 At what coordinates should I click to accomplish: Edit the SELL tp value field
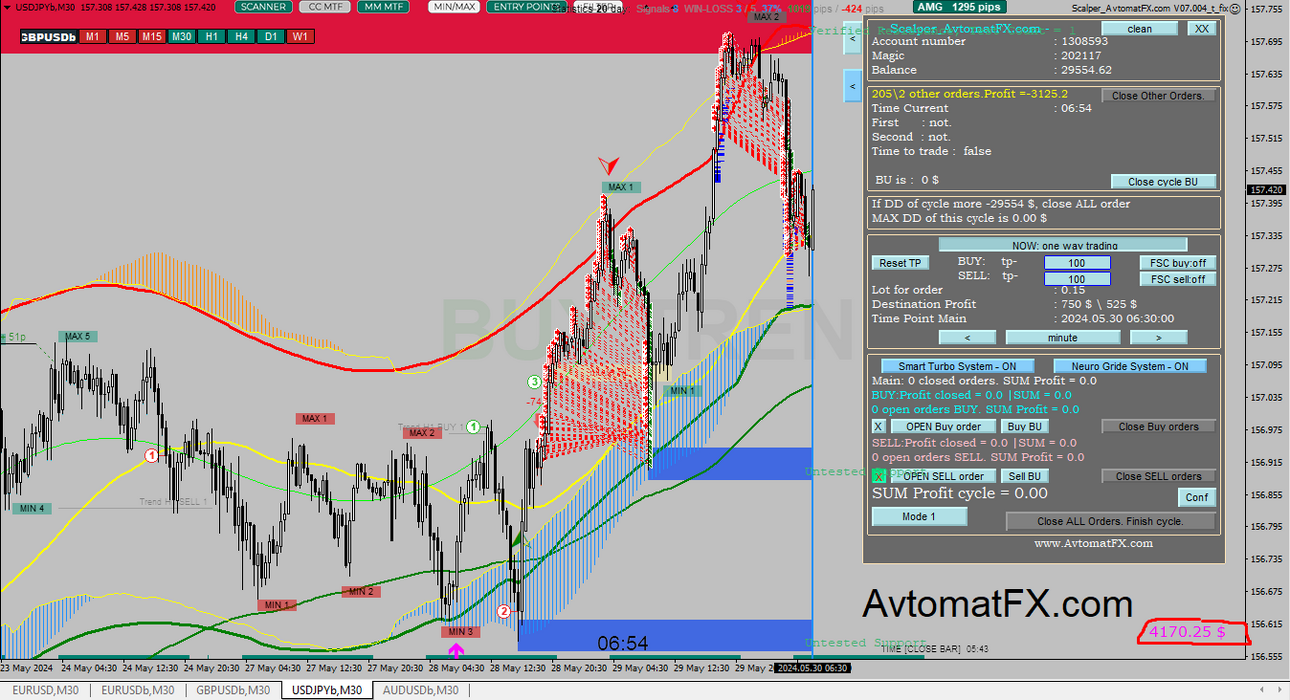pyautogui.click(x=1077, y=279)
